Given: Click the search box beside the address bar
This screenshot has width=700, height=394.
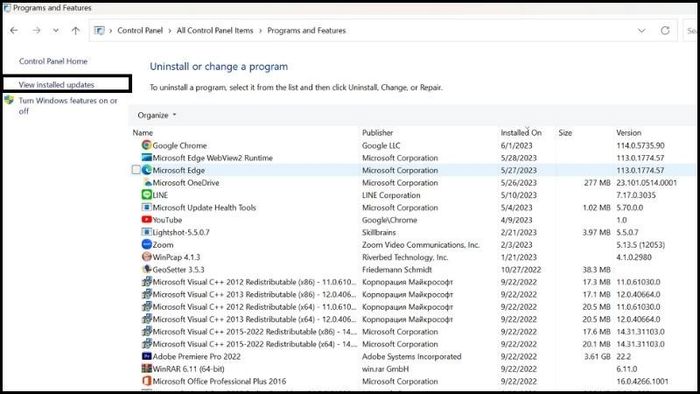Looking at the screenshot, I should click(691, 30).
